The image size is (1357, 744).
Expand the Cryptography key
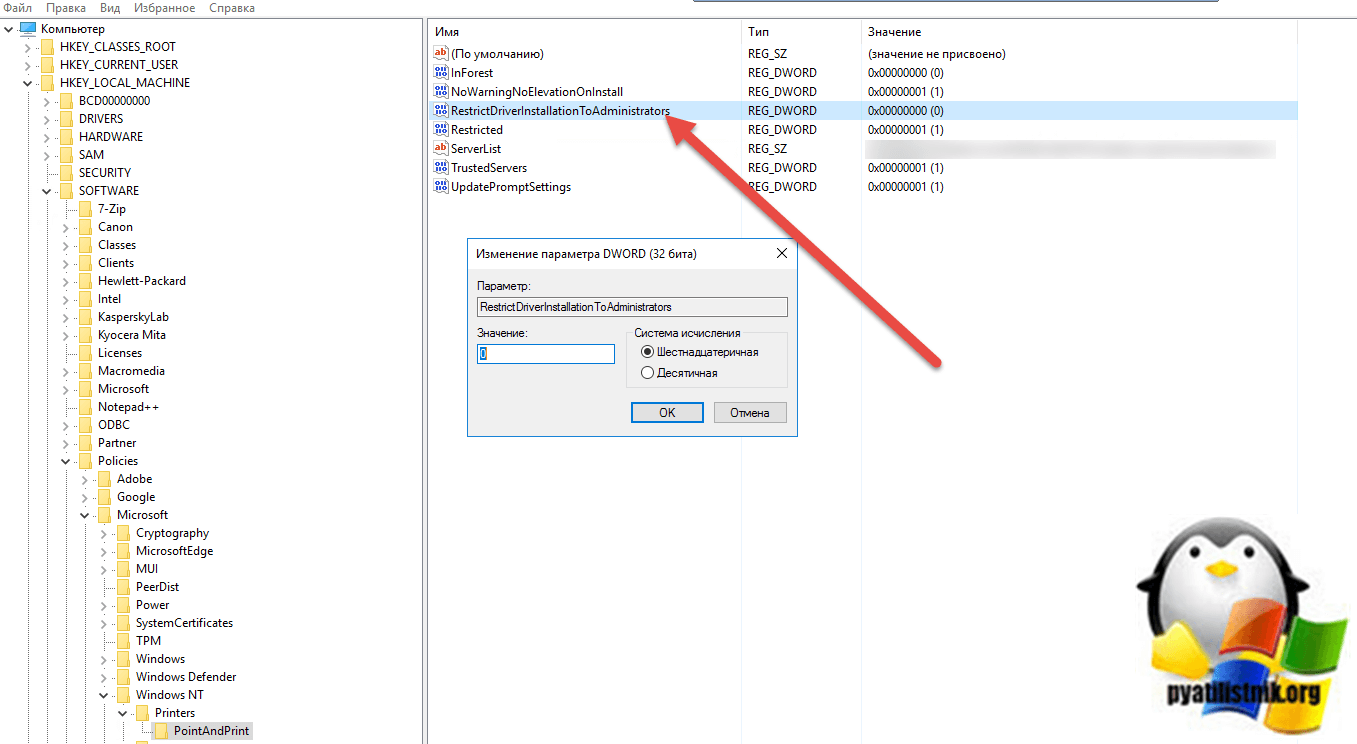[104, 533]
